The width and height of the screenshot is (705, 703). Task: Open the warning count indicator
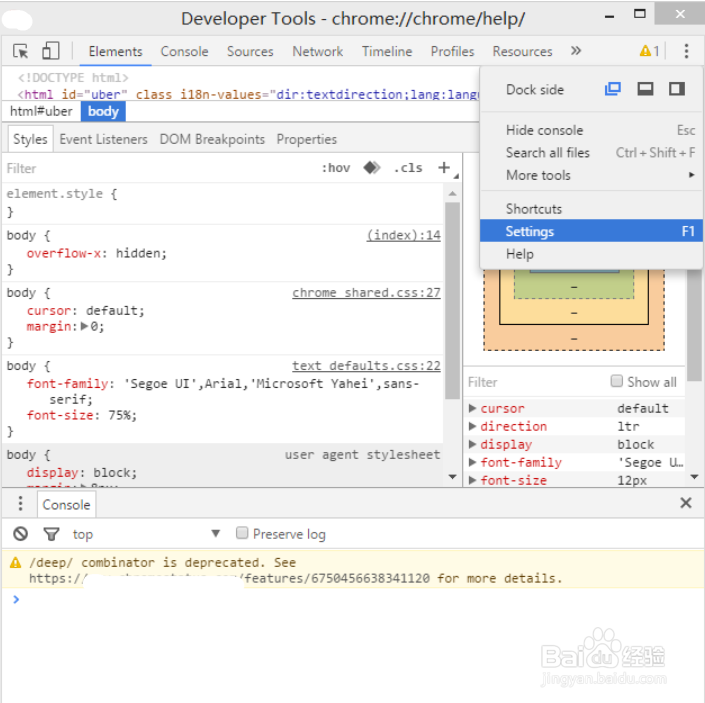click(x=649, y=51)
